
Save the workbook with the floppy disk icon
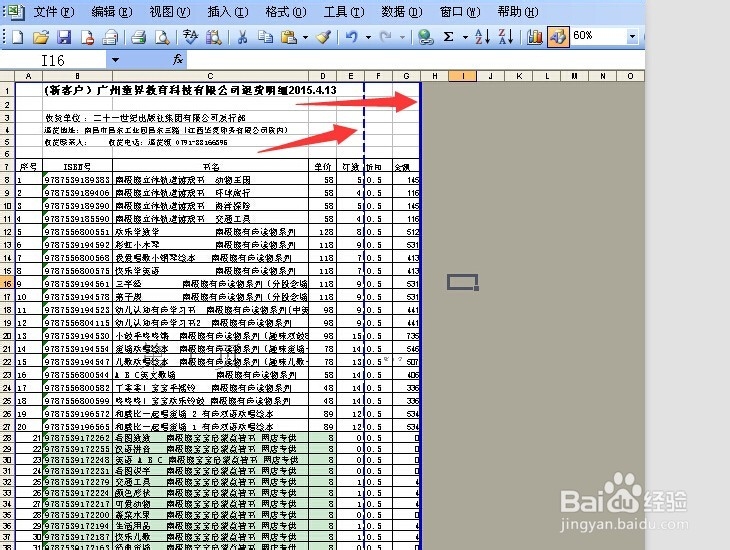(x=64, y=37)
